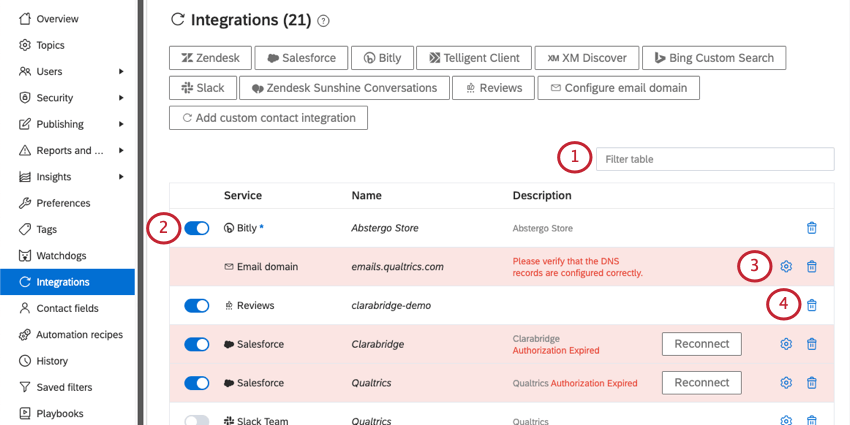Screen dimensions: 850x425
Task: Delete the Salesforce Qualtrics integration
Action: click(x=811, y=383)
